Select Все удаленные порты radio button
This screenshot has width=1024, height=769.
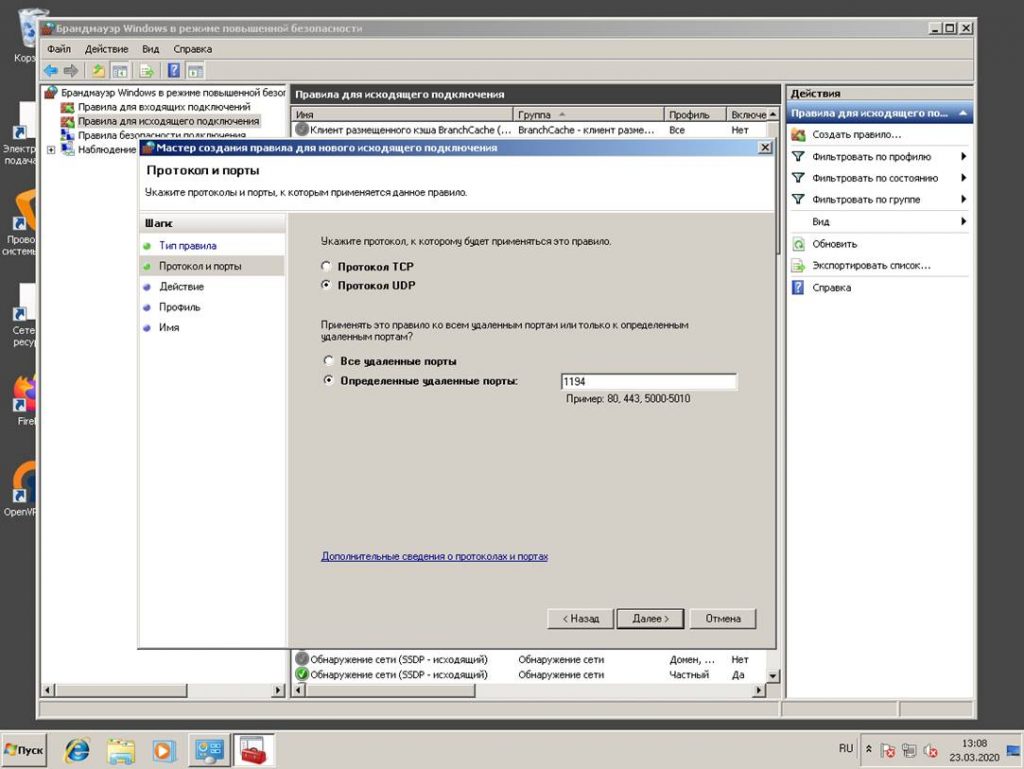pyautogui.click(x=328, y=360)
